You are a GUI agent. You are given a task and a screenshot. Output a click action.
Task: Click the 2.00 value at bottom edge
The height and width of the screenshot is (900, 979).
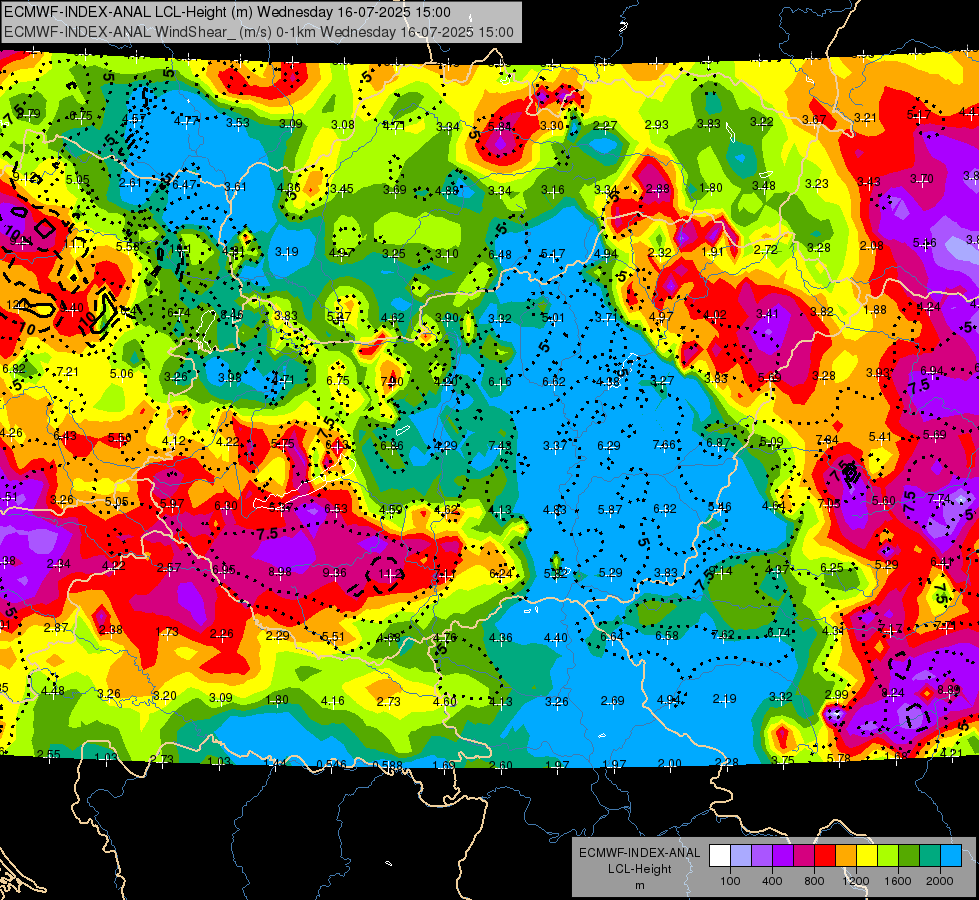[x=670, y=763]
